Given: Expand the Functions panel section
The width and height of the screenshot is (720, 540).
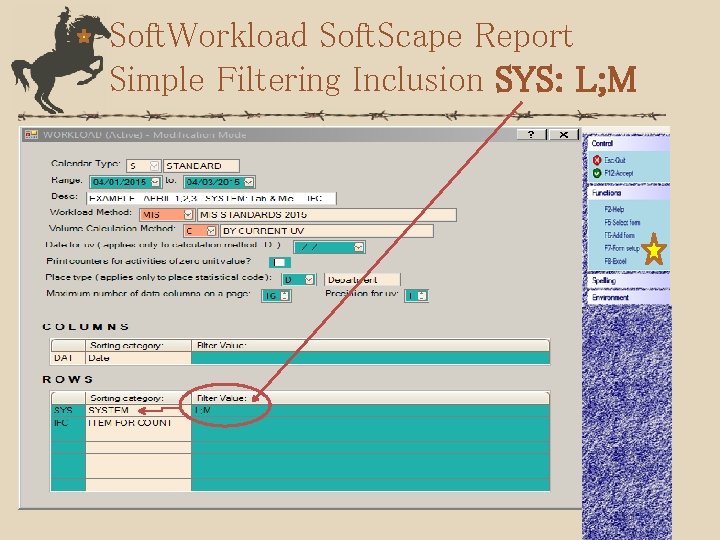Looking at the screenshot, I should point(628,193).
